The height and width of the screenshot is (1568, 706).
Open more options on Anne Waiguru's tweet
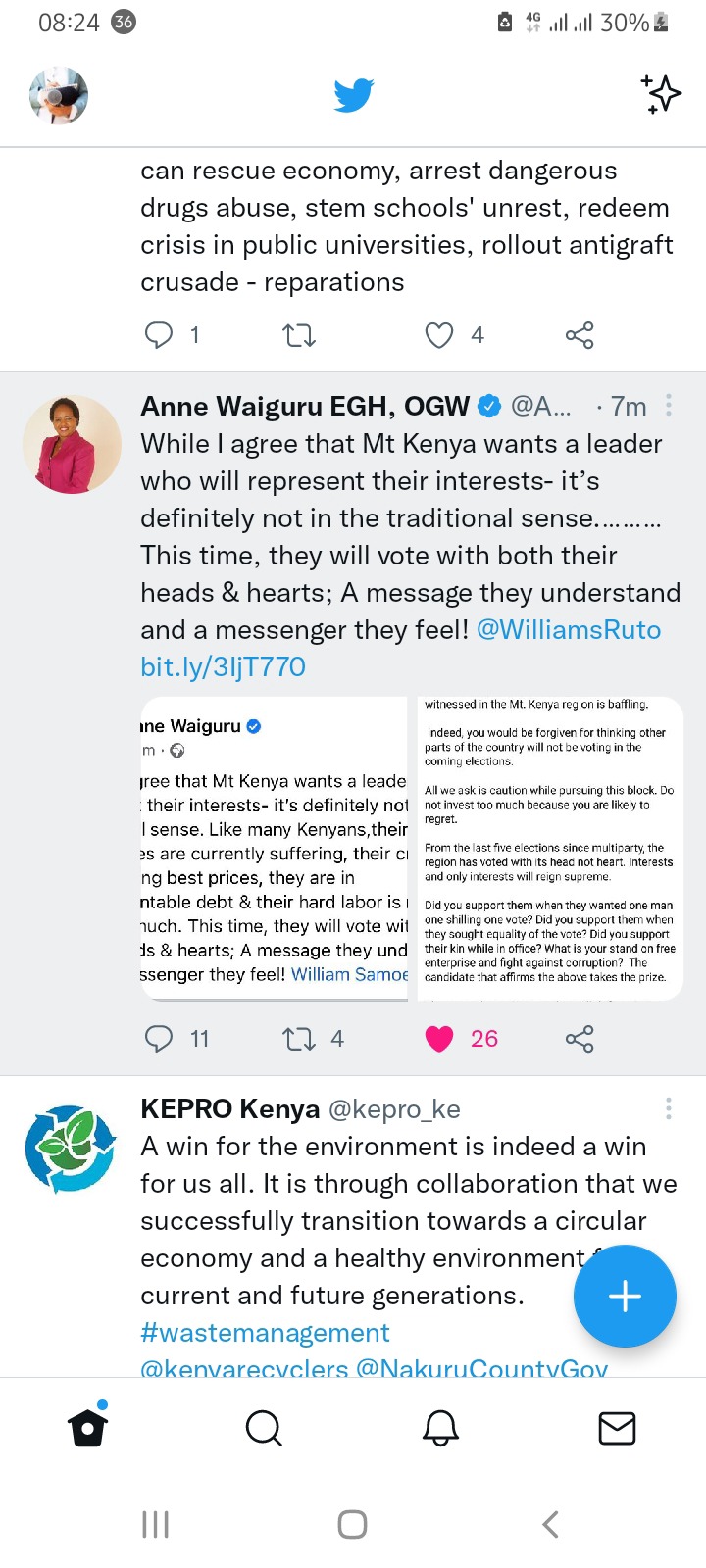[669, 405]
